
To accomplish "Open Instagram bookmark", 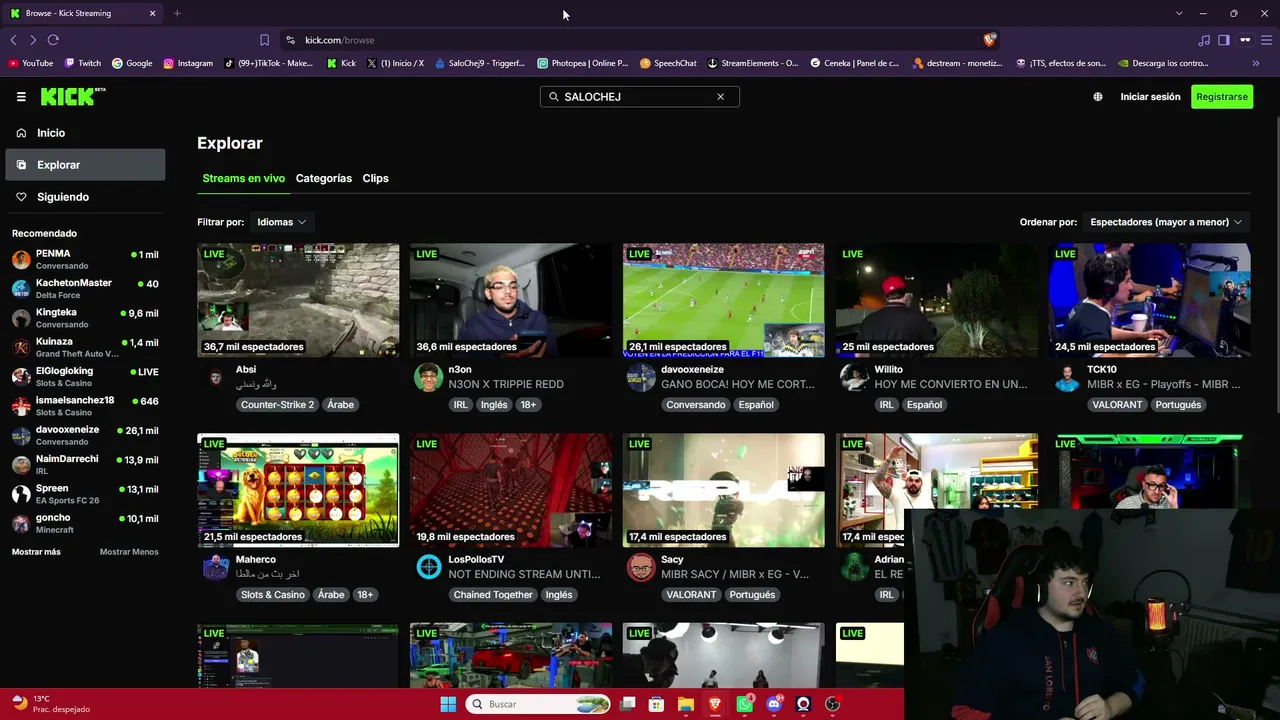I will click(x=188, y=63).
